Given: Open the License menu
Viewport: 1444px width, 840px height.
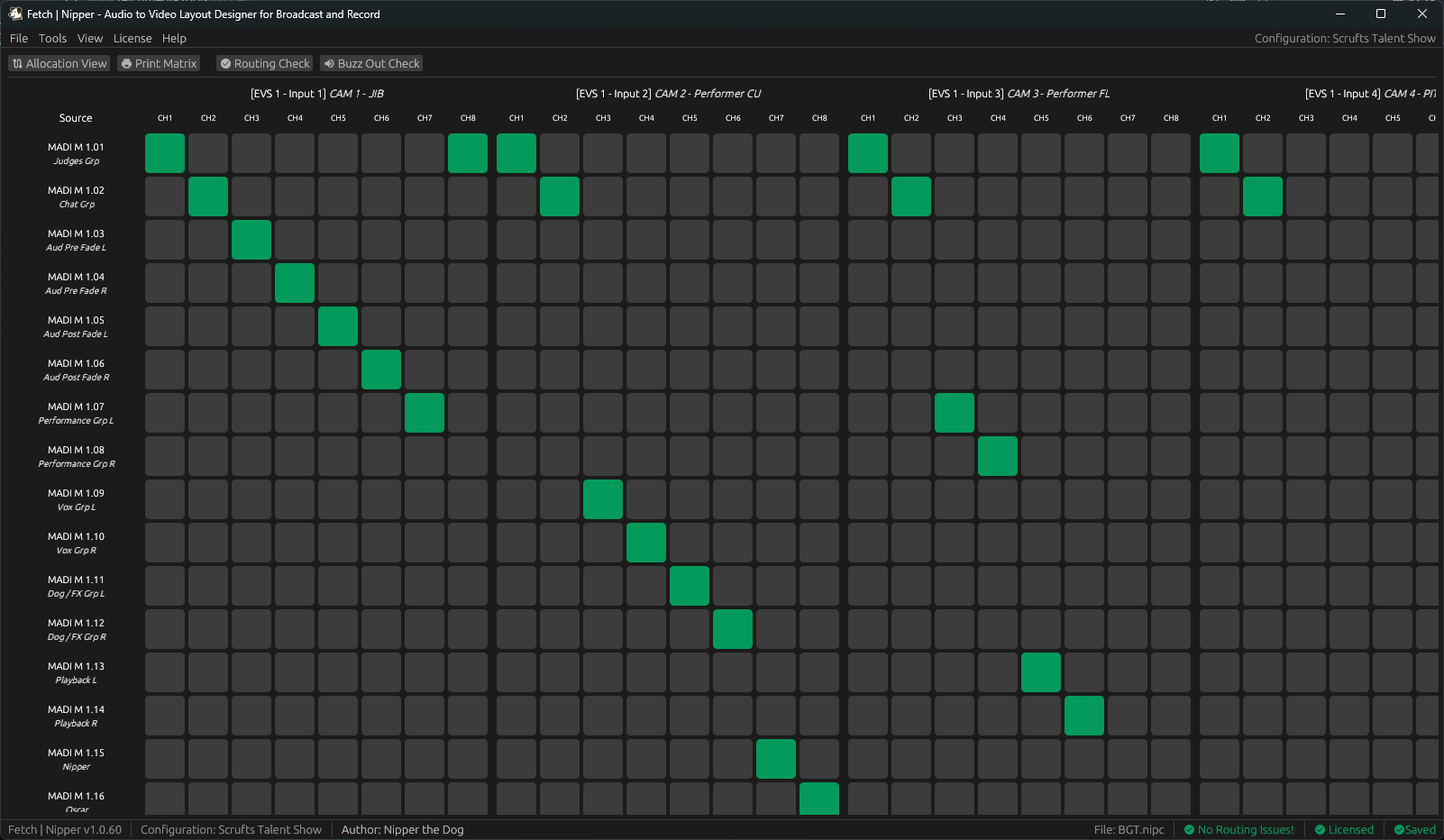Looking at the screenshot, I should (133, 38).
